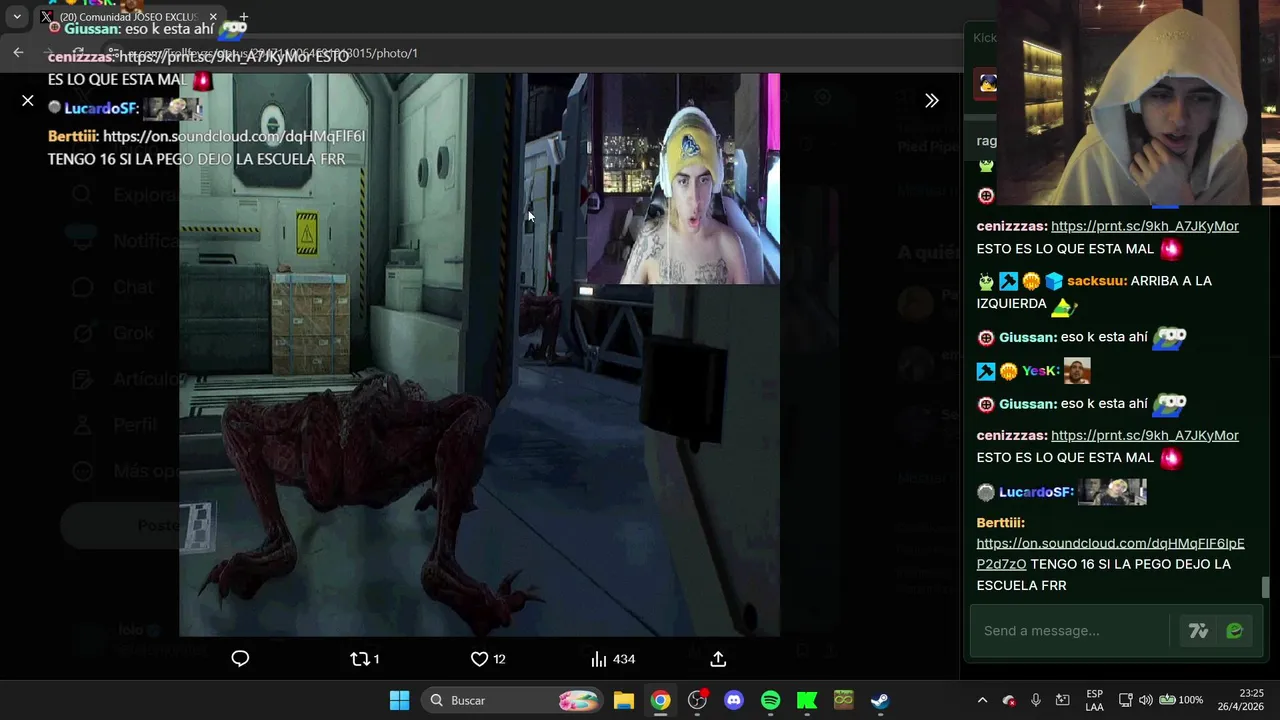Open site information icon in address bar

pos(114,53)
